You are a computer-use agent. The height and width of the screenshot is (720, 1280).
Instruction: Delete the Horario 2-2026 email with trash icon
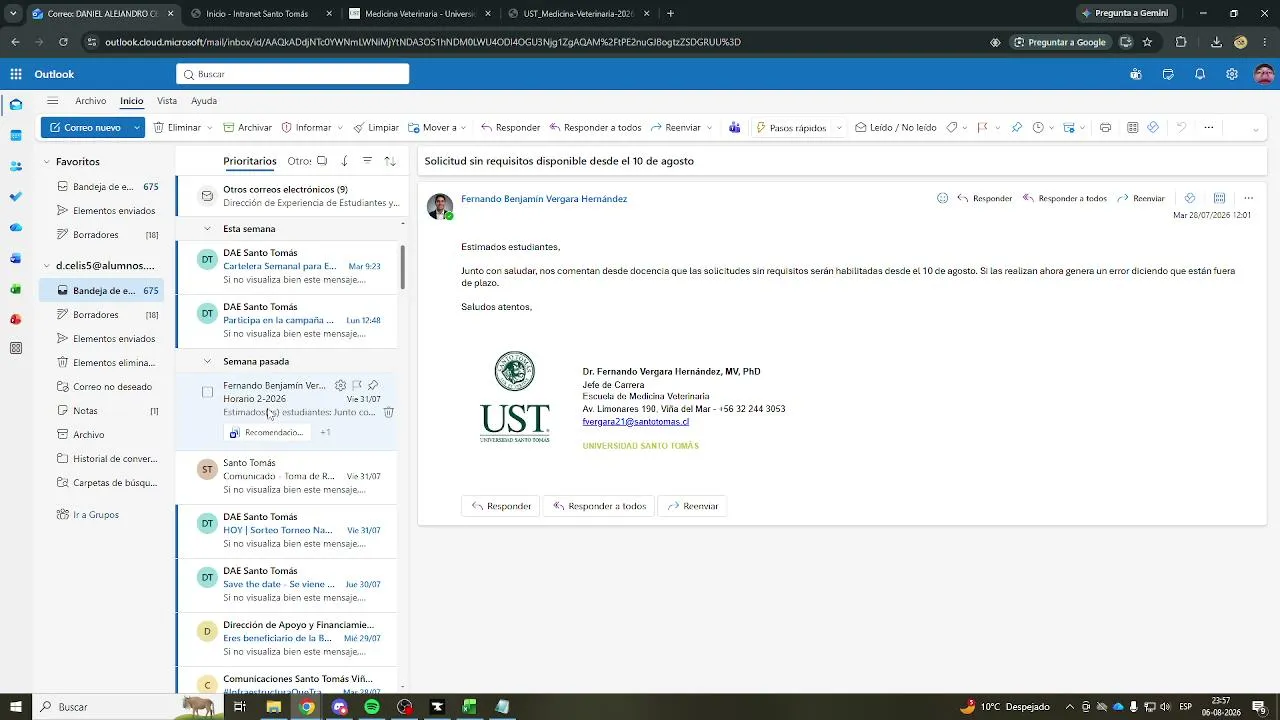coord(389,412)
